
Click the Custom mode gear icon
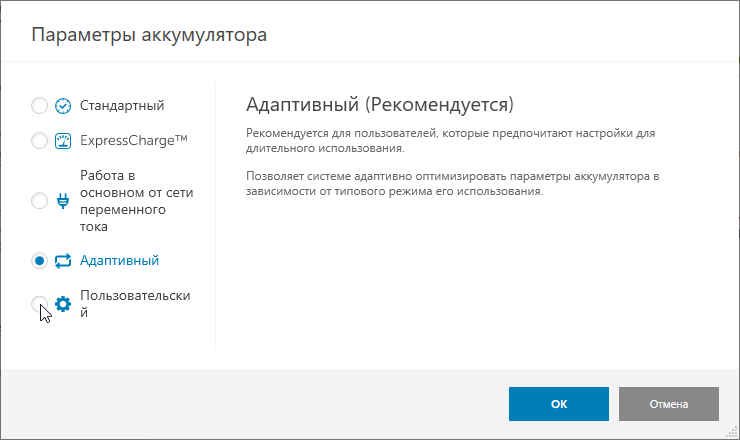(63, 304)
